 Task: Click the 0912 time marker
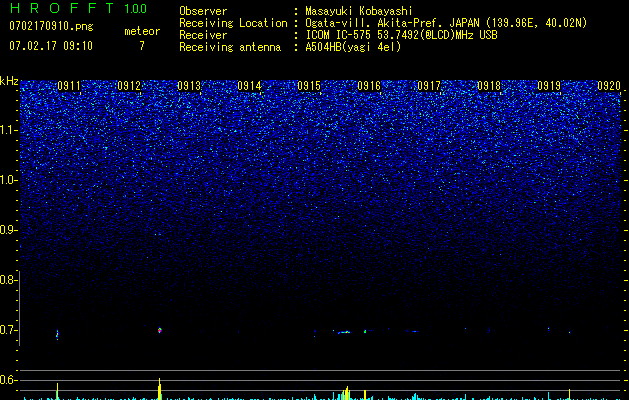(x=129, y=86)
